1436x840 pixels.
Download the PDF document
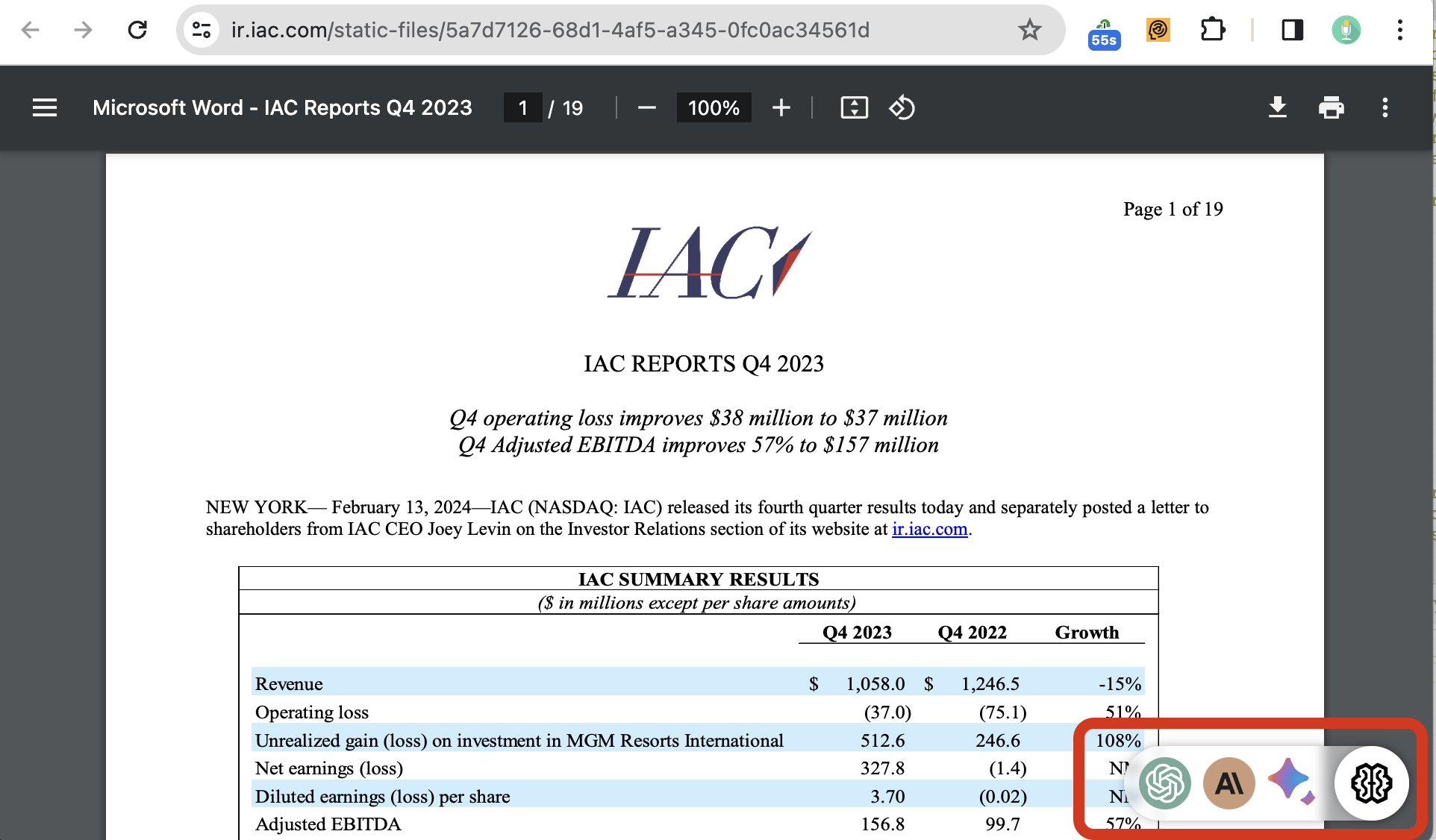(1278, 108)
